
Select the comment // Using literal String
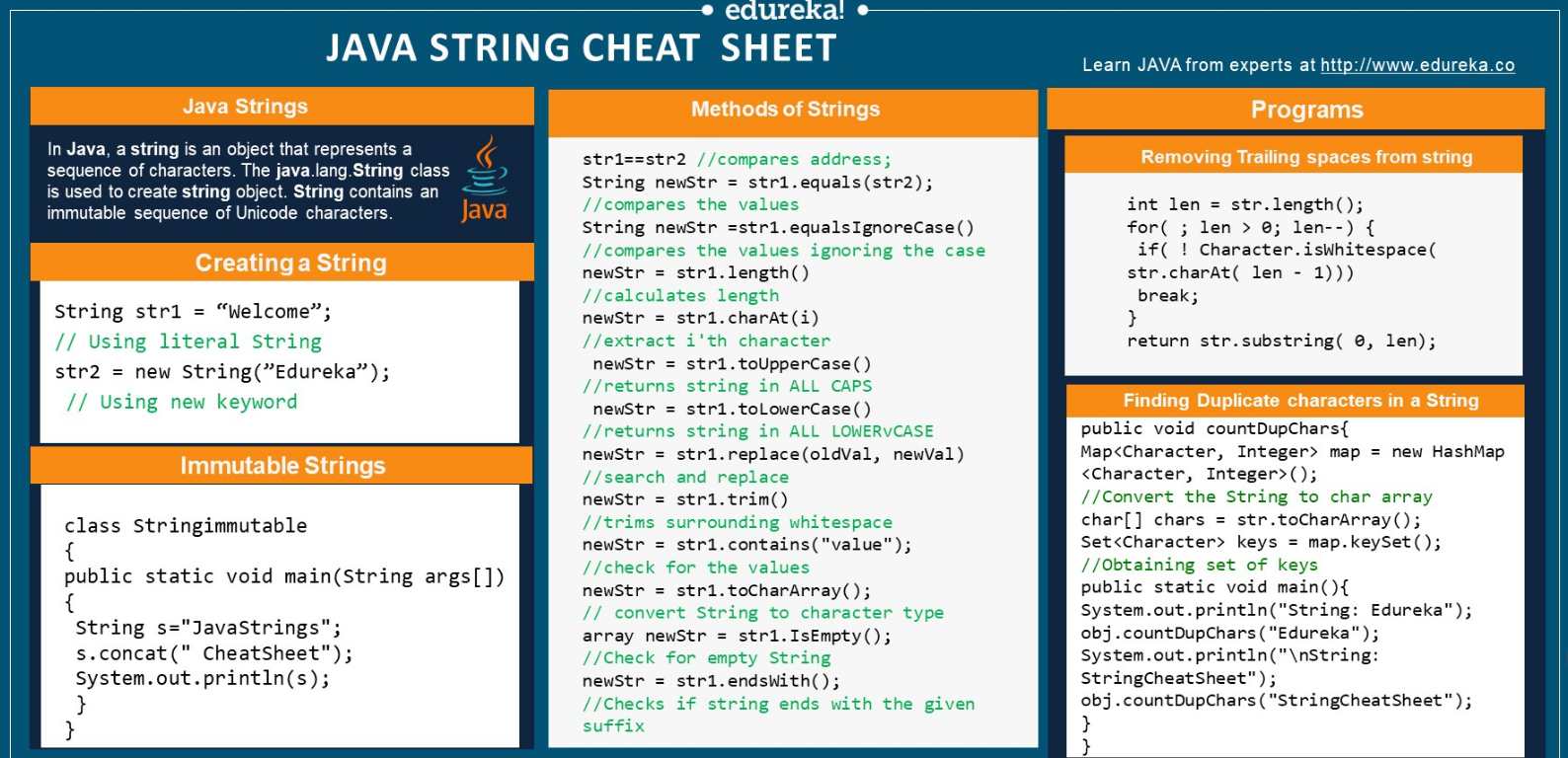[189, 342]
